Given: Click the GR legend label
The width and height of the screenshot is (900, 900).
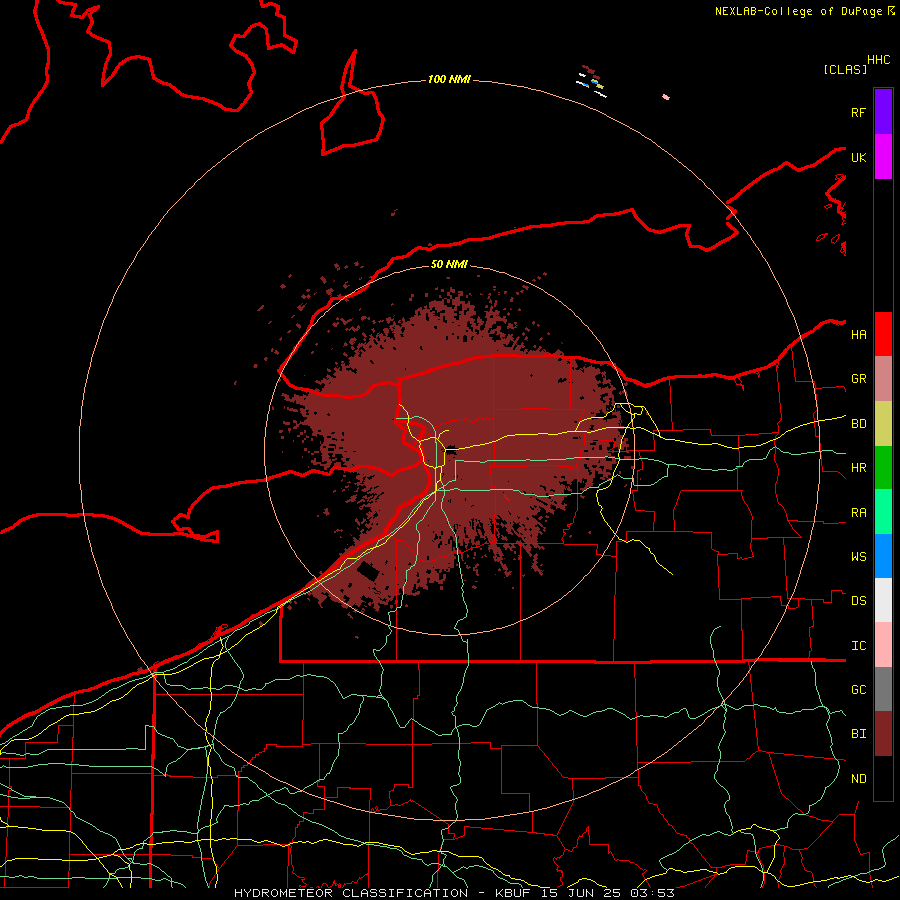Looking at the screenshot, I should (x=859, y=379).
